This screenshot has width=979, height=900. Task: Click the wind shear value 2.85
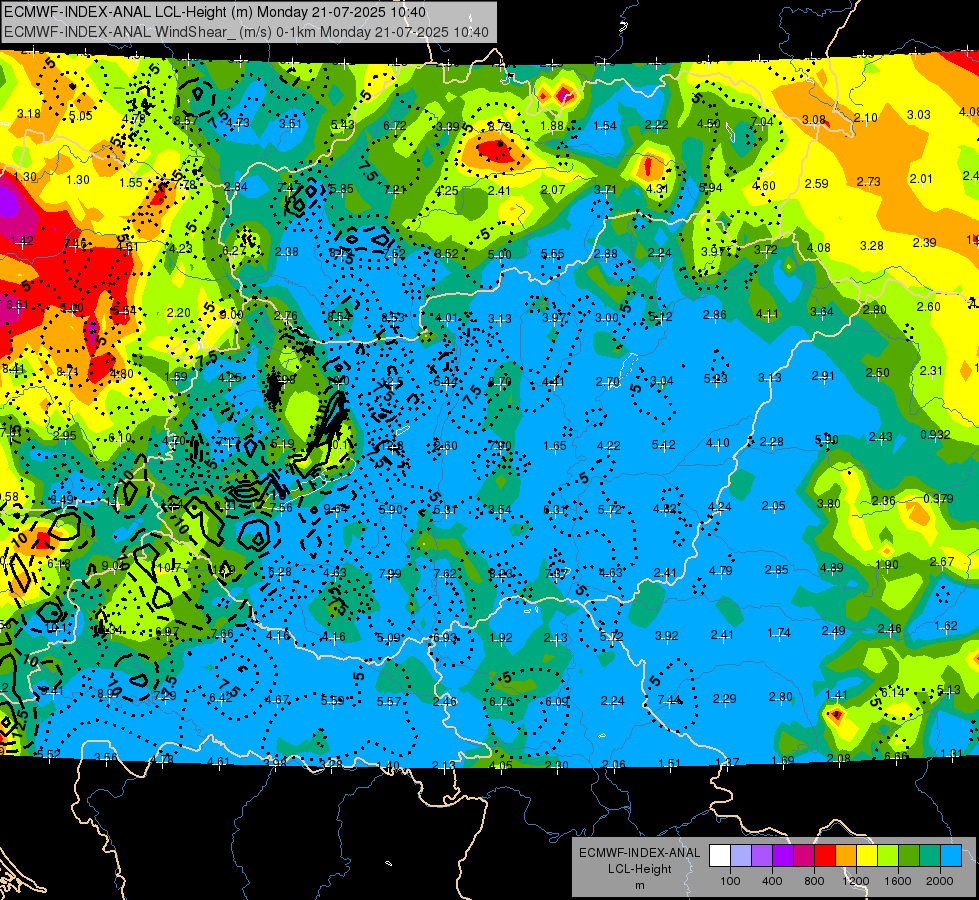click(776, 570)
